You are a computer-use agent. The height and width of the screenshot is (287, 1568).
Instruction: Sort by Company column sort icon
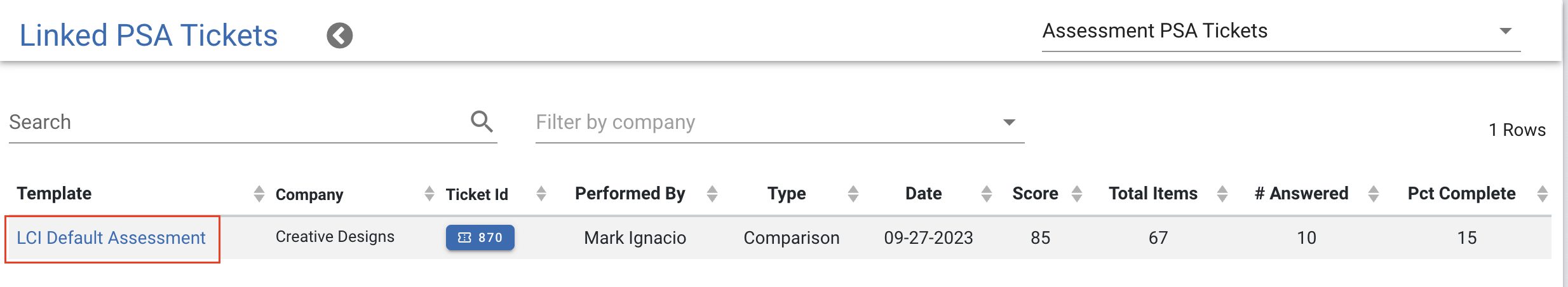coord(429,194)
